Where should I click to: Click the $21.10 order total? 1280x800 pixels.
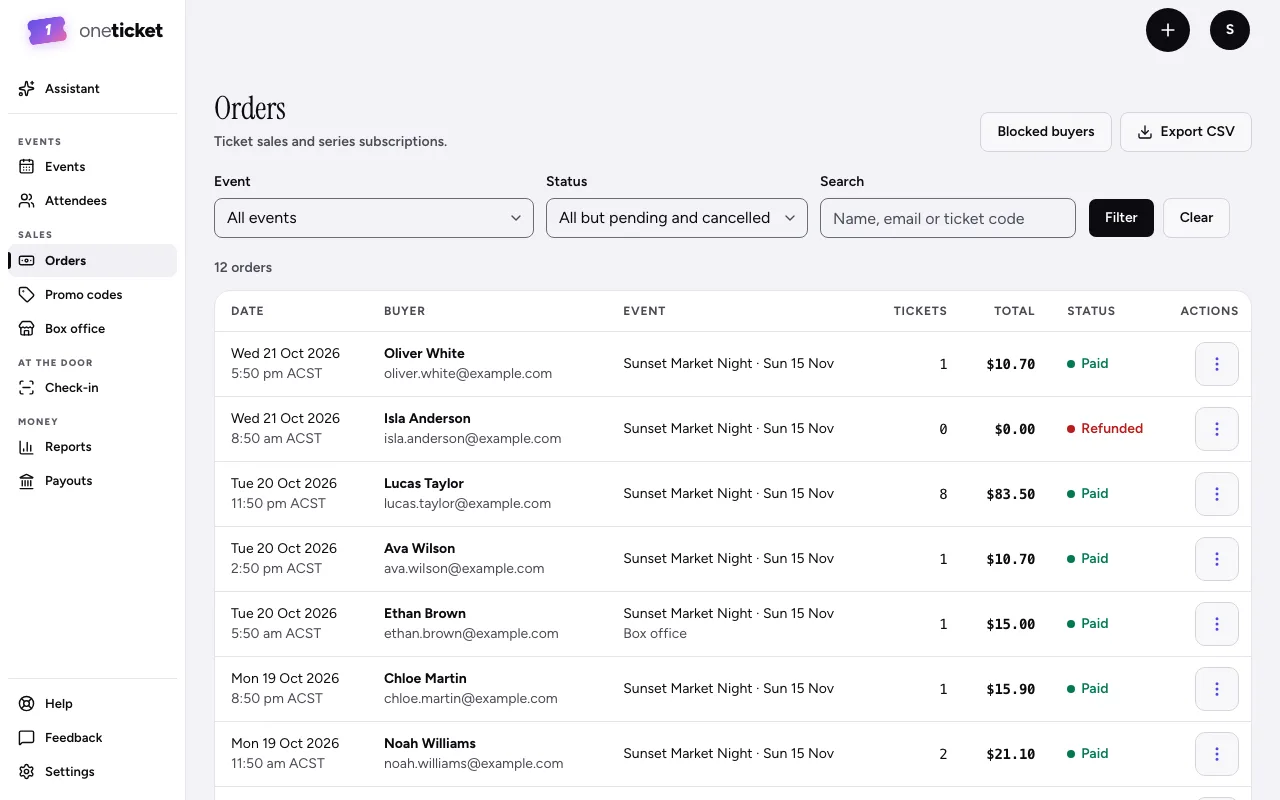(x=1011, y=754)
